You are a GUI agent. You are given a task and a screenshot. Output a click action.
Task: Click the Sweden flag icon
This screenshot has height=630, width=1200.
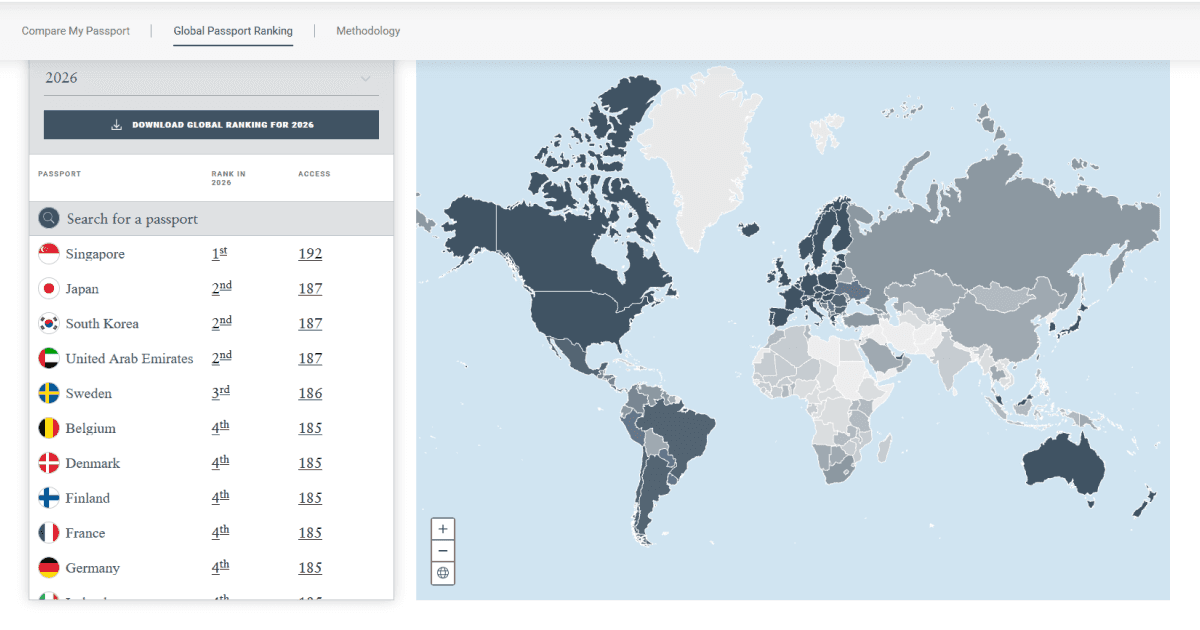49,393
